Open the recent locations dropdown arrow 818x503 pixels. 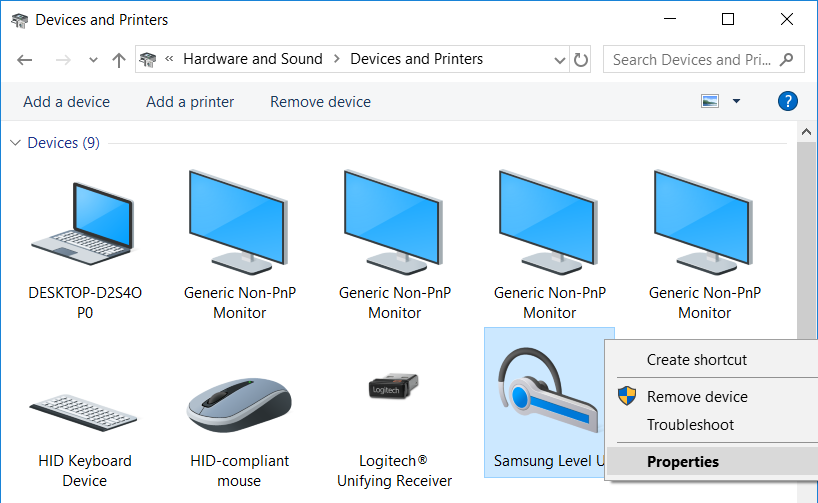point(93,60)
